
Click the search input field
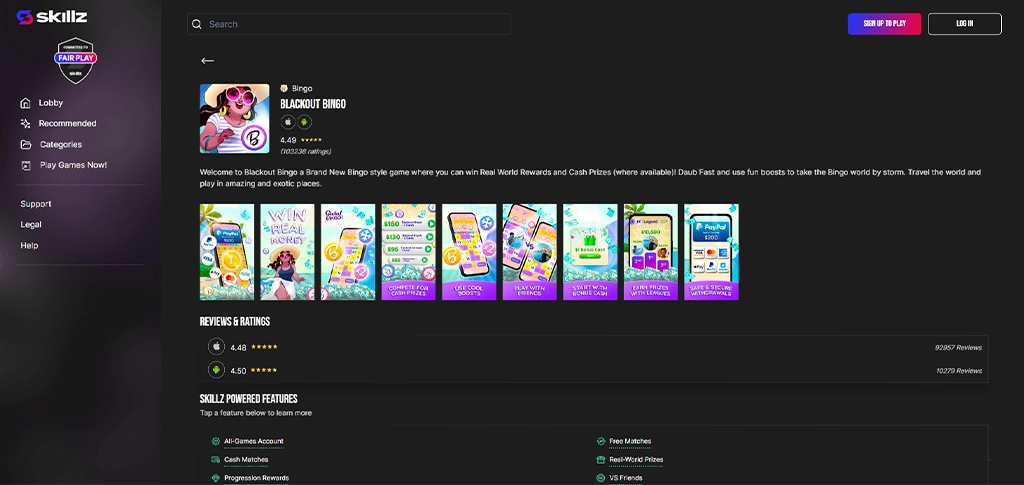point(350,24)
